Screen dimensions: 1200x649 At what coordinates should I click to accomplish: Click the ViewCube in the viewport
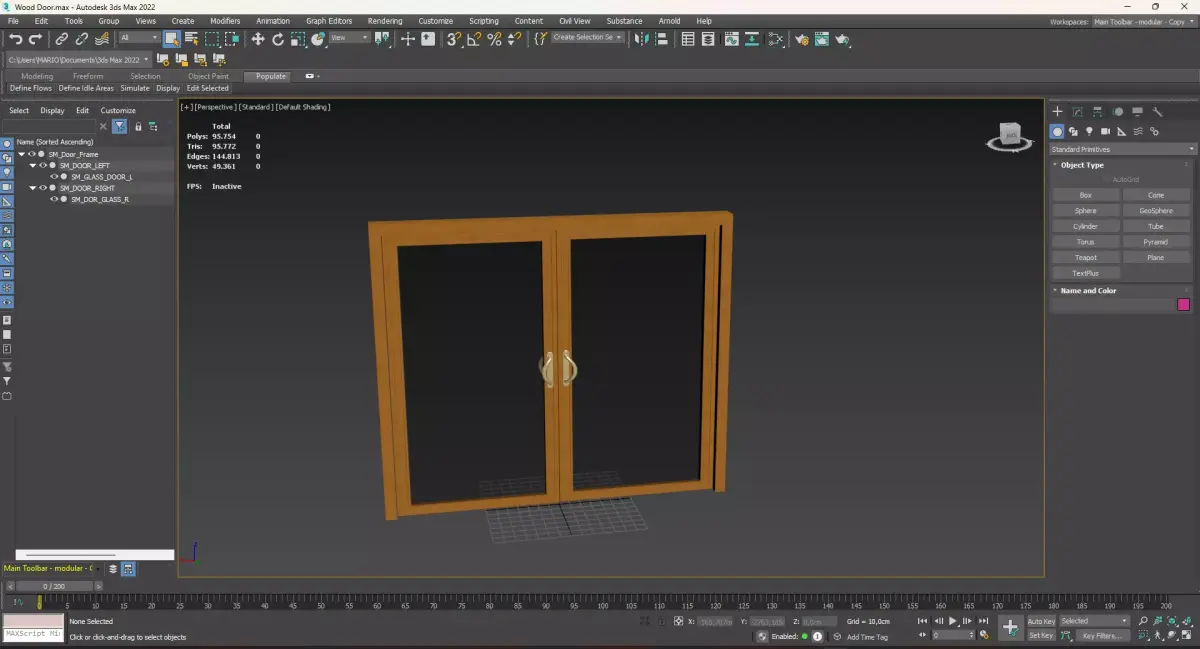(1010, 136)
